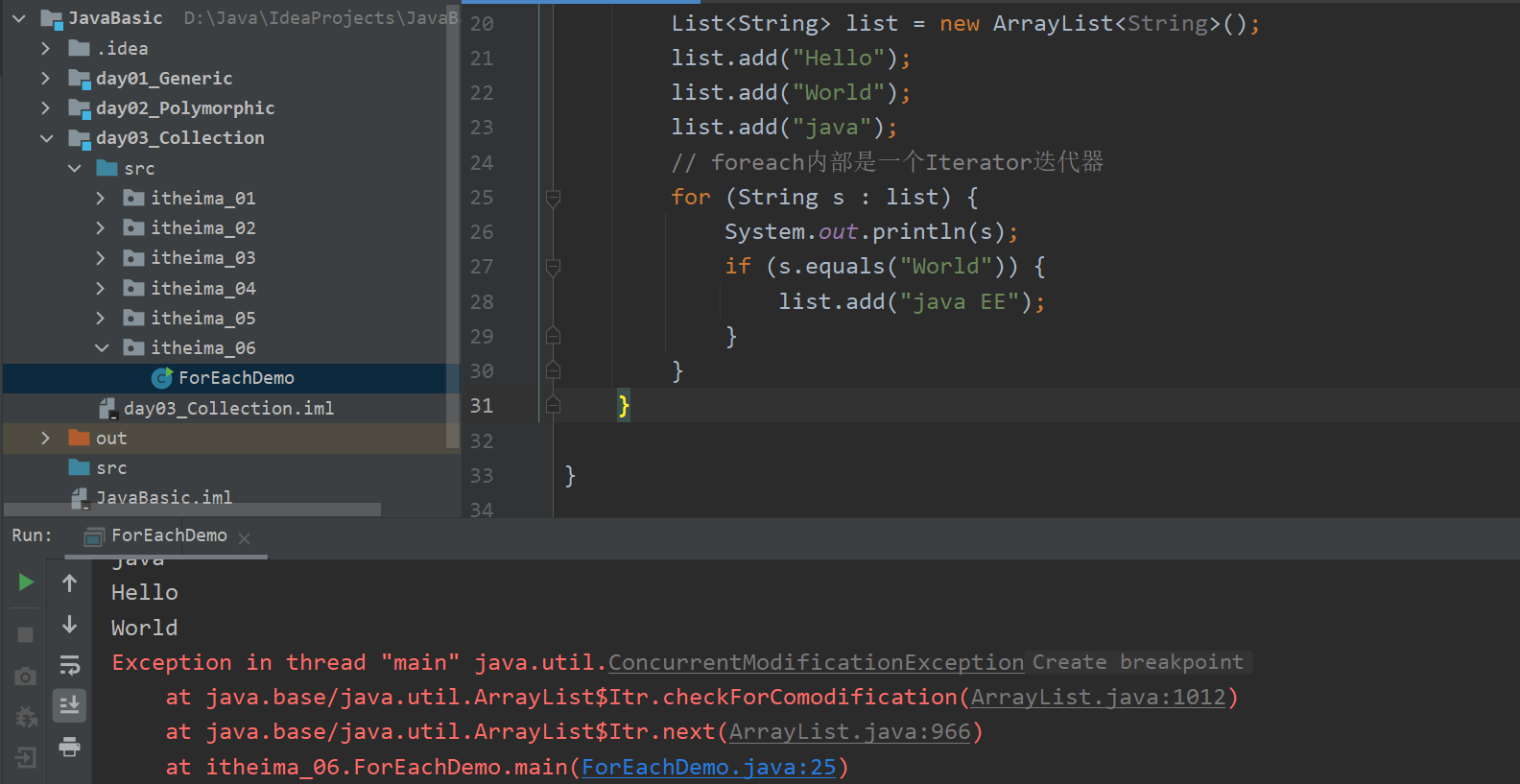Click the fold end marker on line 30
Screen dimensions: 1520x784
(x=553, y=370)
